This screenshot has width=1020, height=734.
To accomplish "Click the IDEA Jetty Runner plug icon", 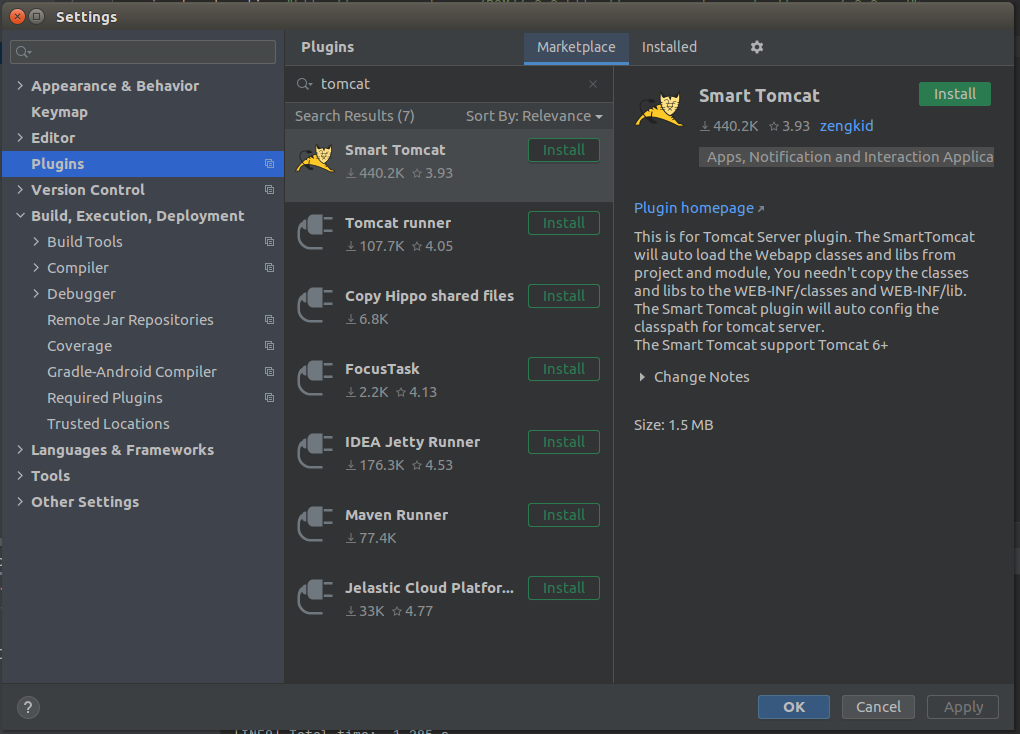I will pos(315,451).
